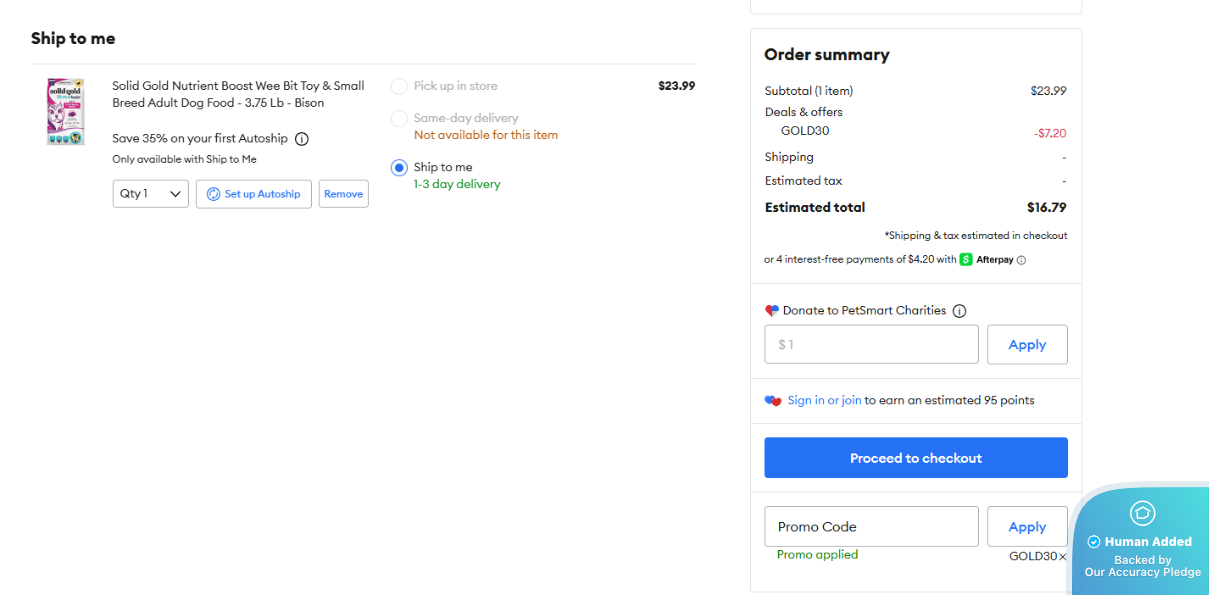Click the info icon beside Autoship savings

click(302, 139)
